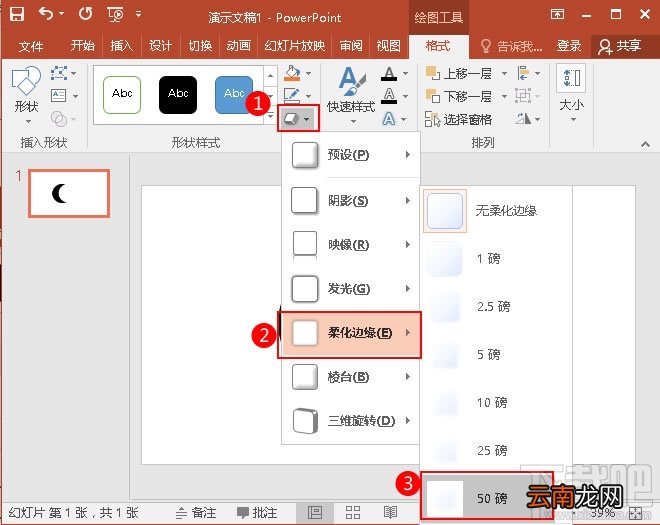Image resolution: width=660 pixels, height=525 pixels.
Task: Open the 棱台(B) bevel submenu
Action: (351, 377)
